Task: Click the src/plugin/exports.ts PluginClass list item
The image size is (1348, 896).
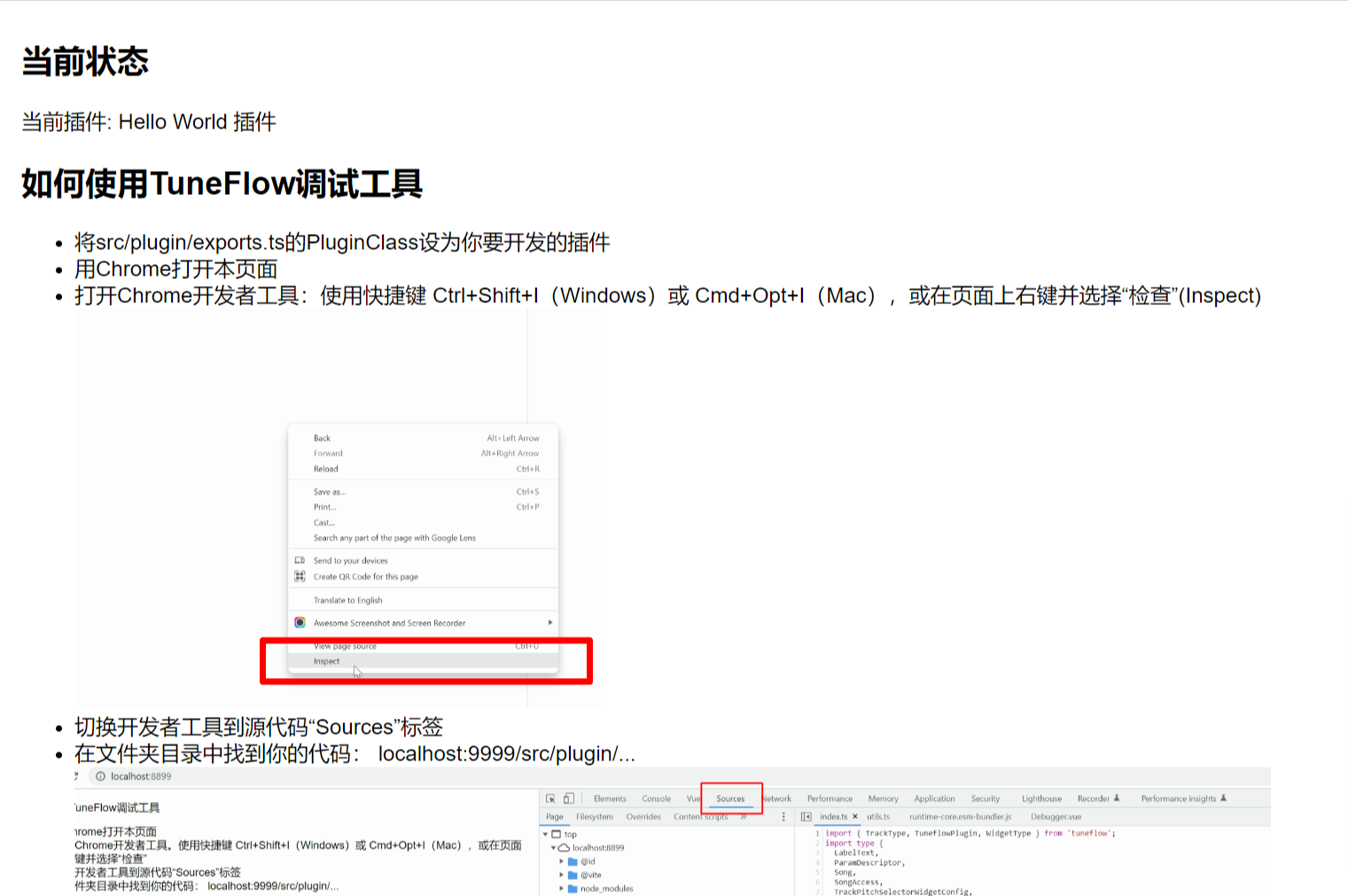Action: [x=342, y=243]
